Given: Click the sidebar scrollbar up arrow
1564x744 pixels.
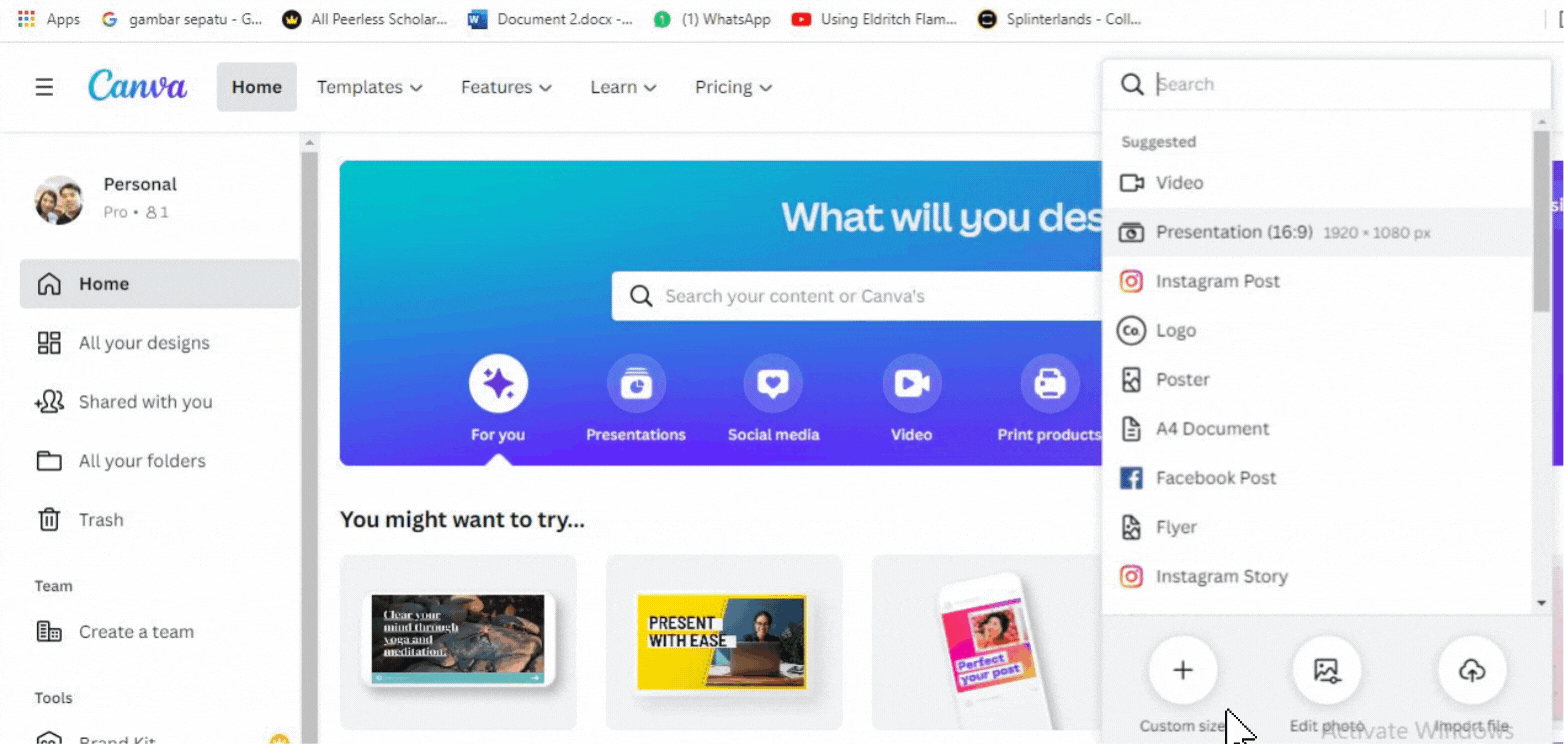Looking at the screenshot, I should pos(309,143).
